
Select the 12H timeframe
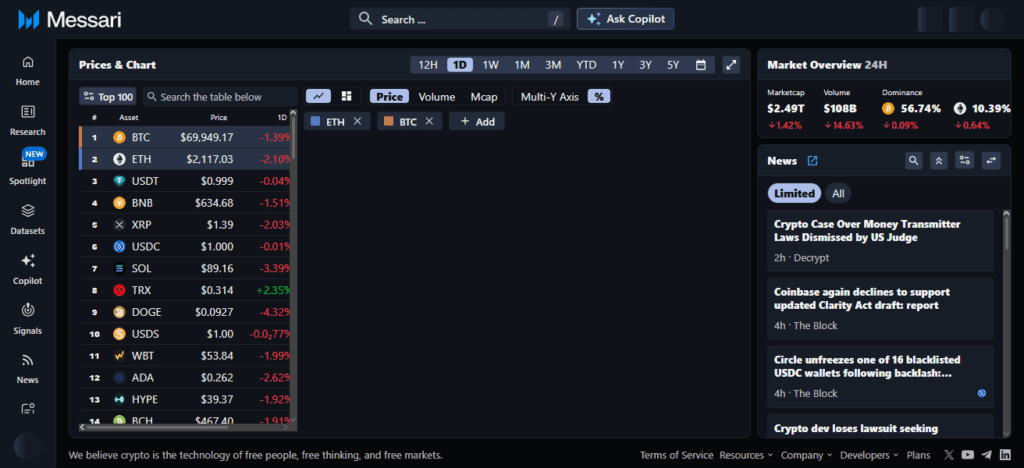pos(428,65)
